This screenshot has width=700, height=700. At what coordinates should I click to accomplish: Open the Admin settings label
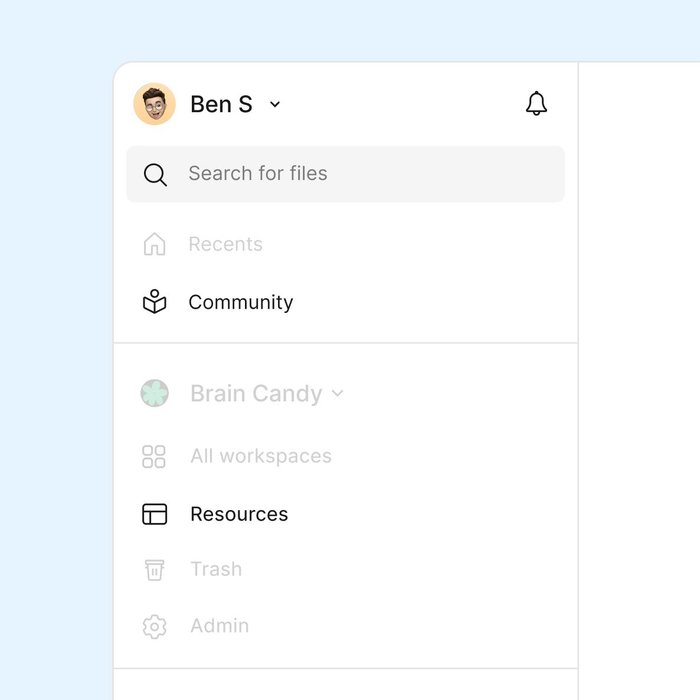[219, 627]
